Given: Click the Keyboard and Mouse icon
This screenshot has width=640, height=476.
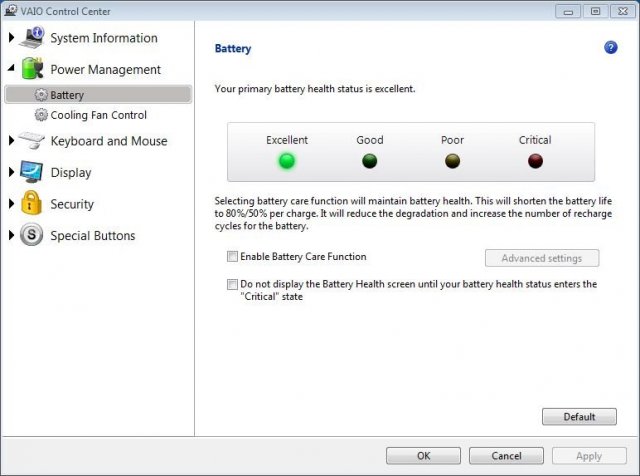Looking at the screenshot, I should click(x=31, y=140).
